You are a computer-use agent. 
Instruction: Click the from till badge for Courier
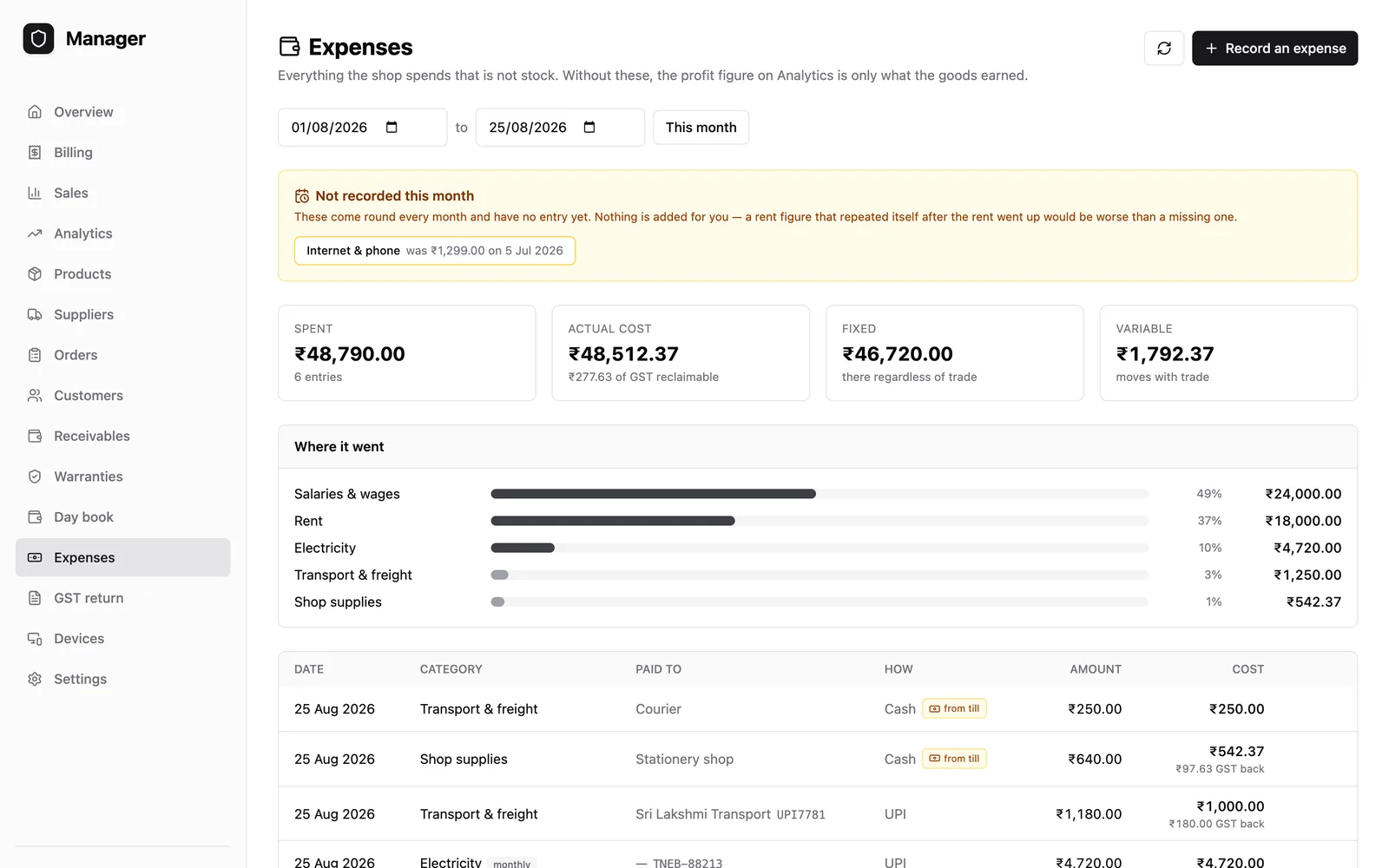click(x=954, y=709)
